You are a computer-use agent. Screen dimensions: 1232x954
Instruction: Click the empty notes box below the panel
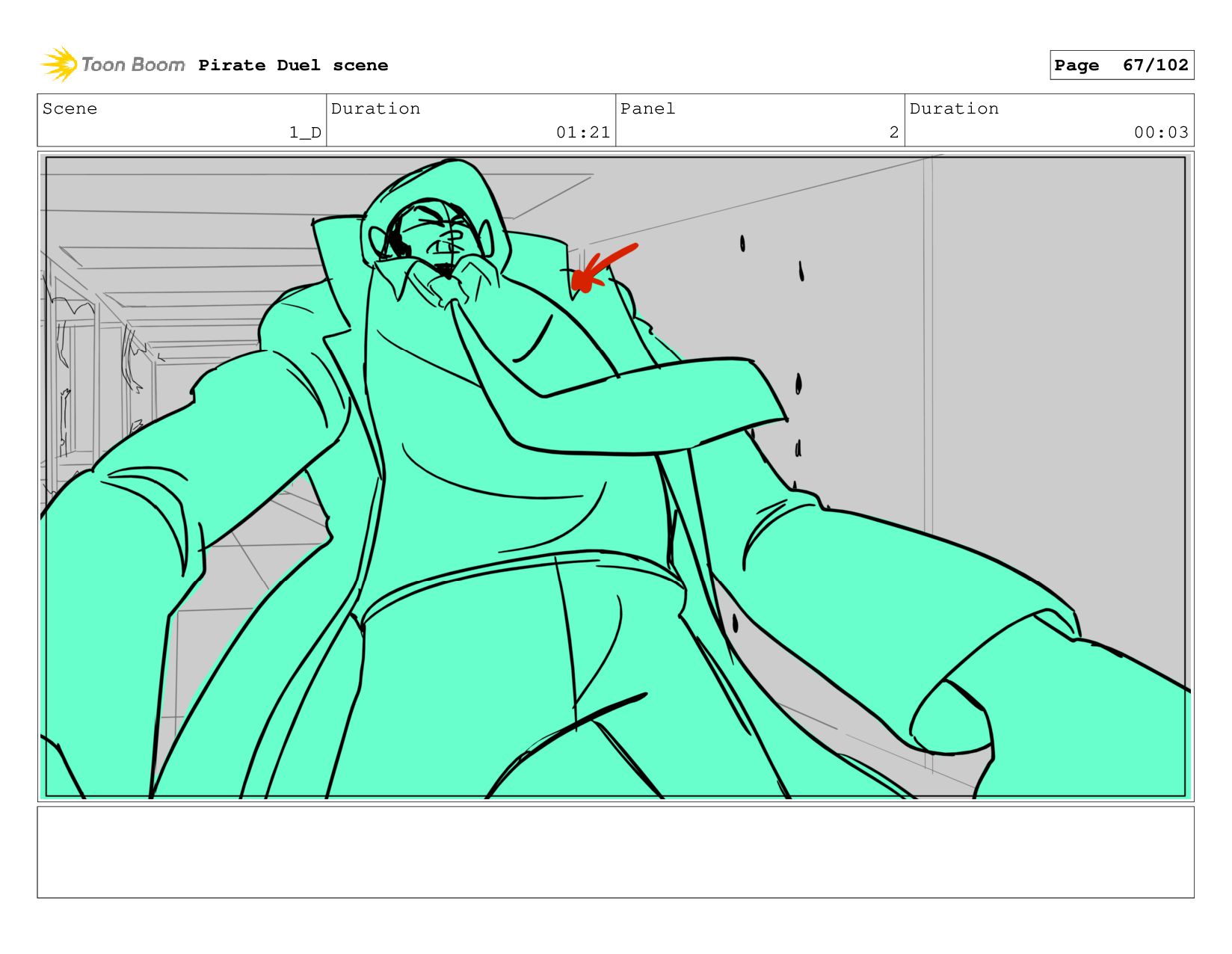click(615, 852)
